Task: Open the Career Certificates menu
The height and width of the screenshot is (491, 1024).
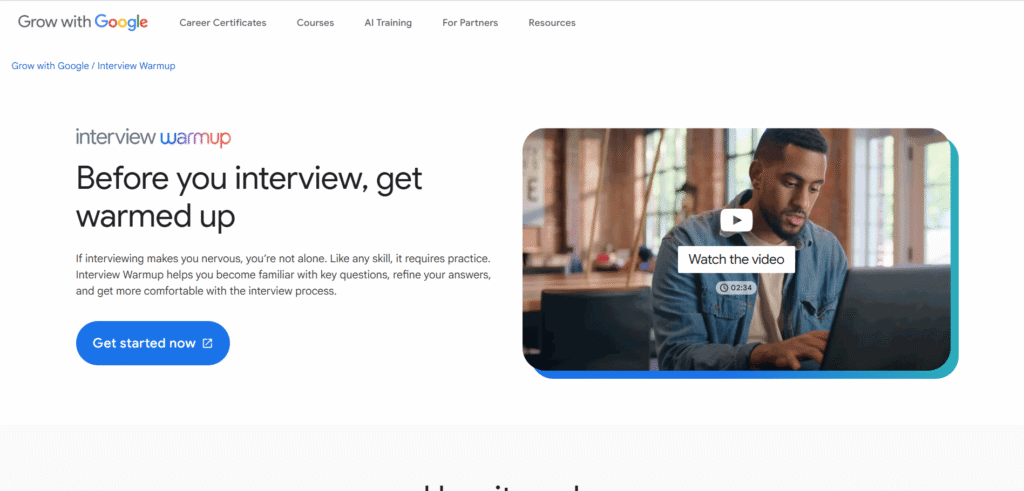Action: point(223,23)
